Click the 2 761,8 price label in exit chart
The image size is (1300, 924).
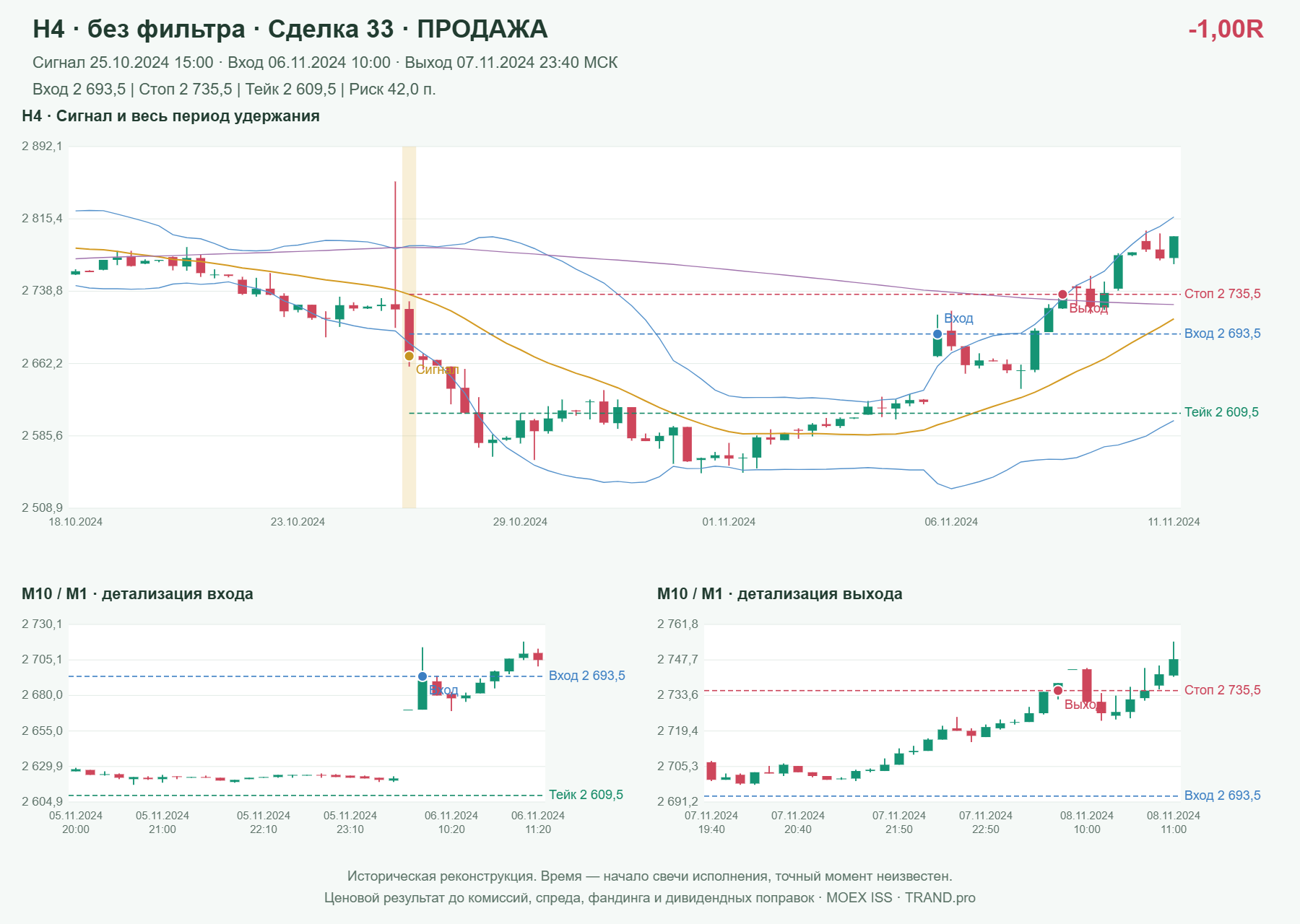tap(678, 624)
